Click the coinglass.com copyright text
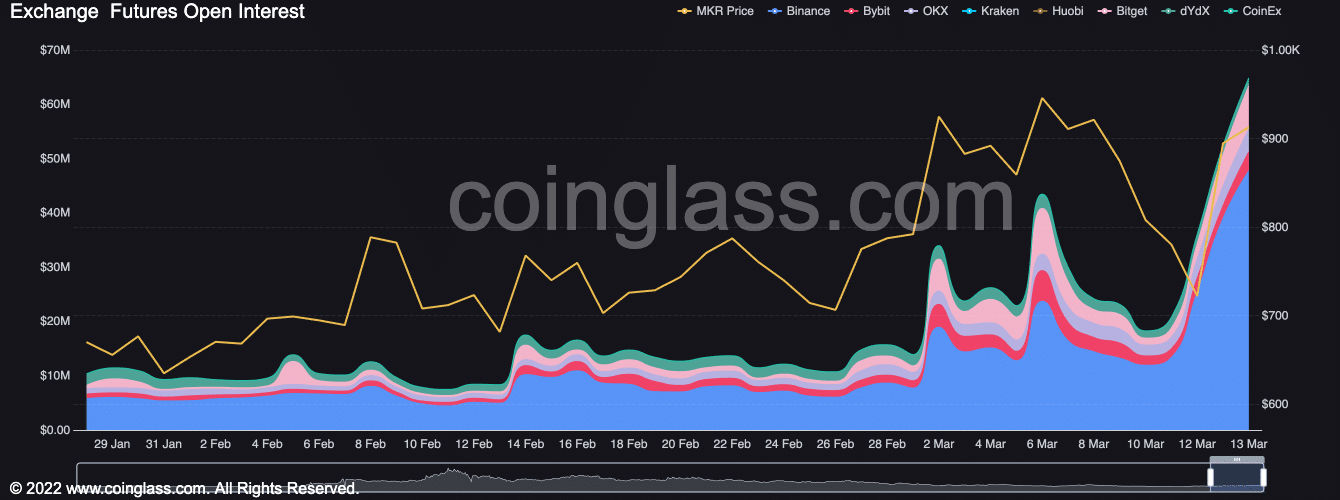1340x500 pixels. click(x=184, y=489)
